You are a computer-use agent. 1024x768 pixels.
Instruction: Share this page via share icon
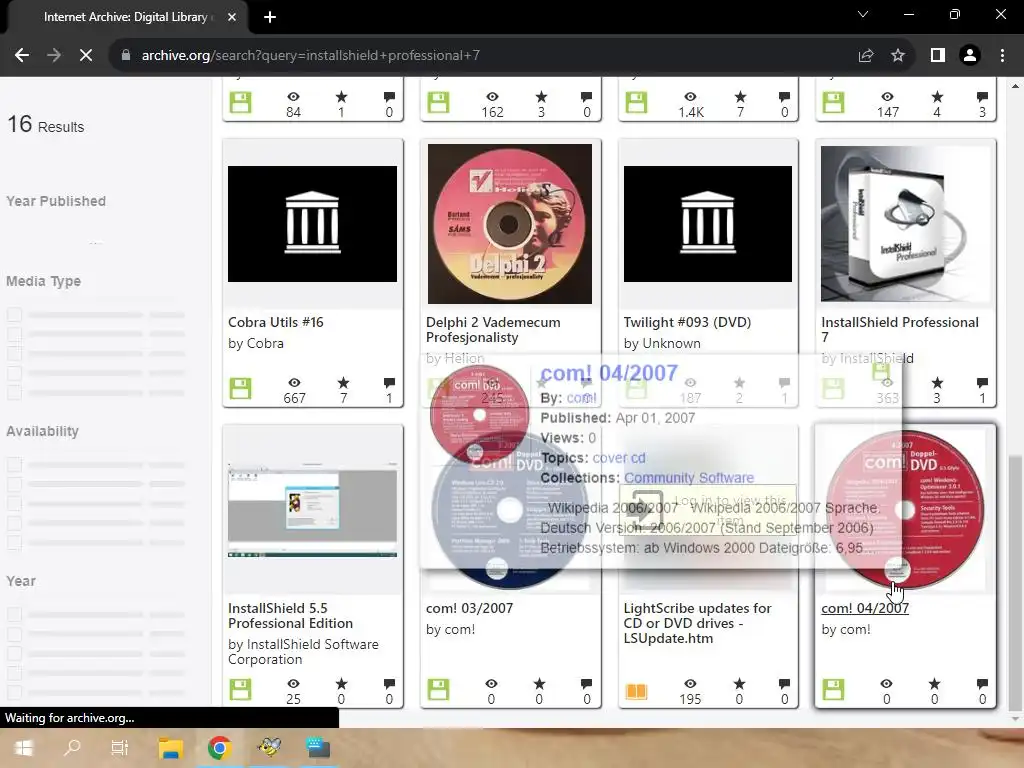[x=866, y=56]
